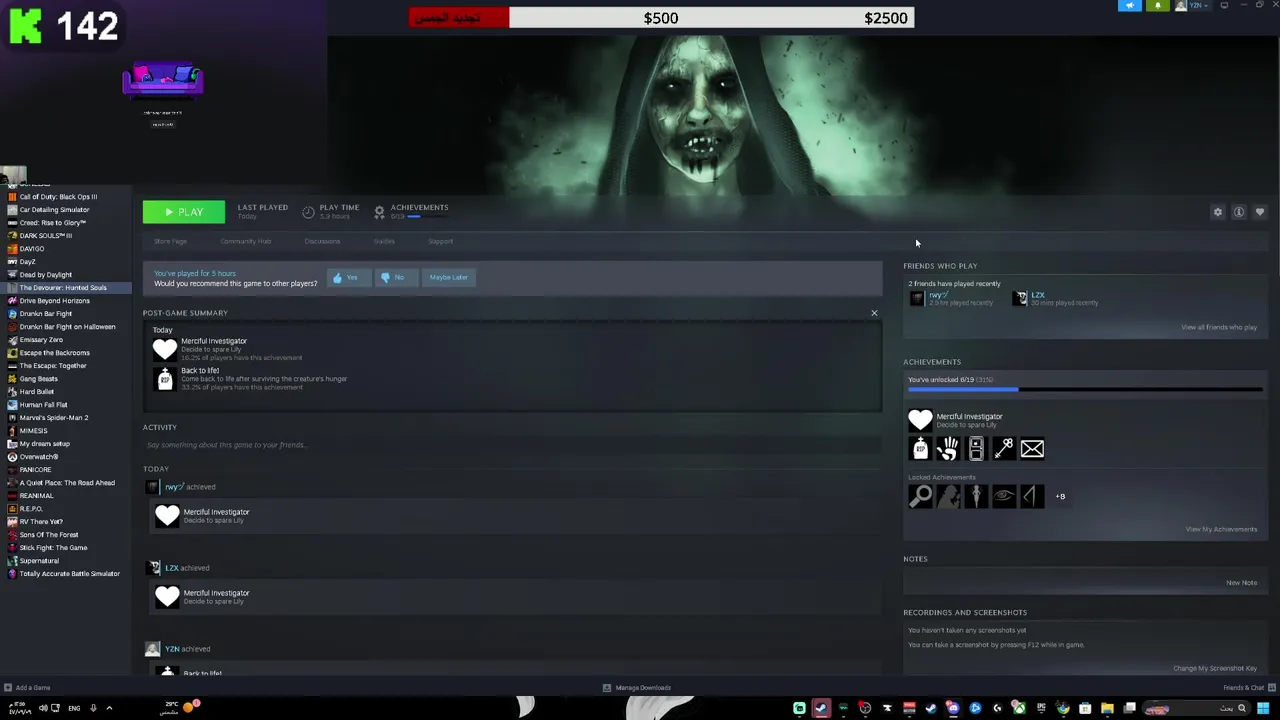
Task: Select Dead by Daylight in library
Action: point(45,275)
